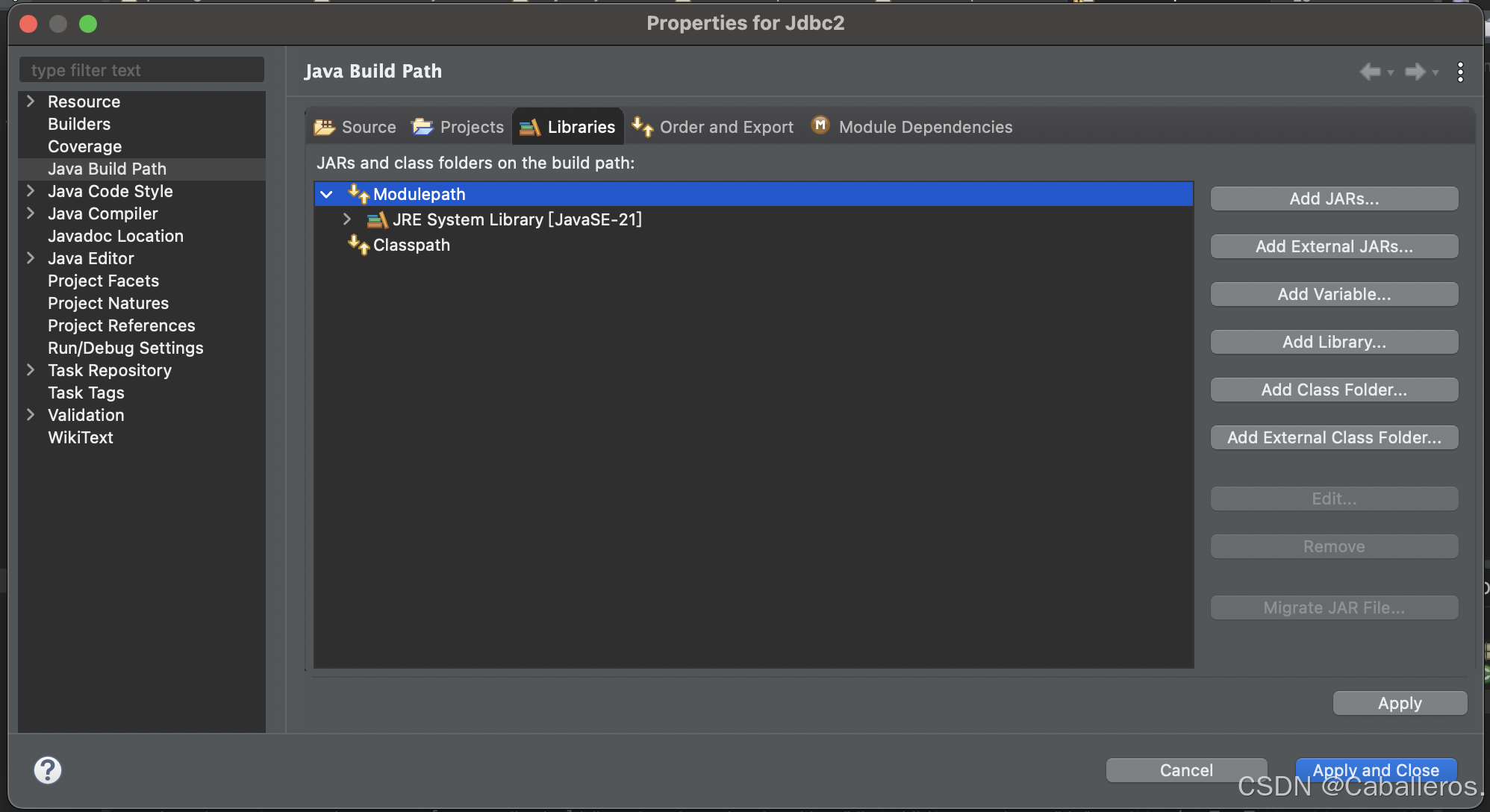Click the Add External JARs button

1333,246
